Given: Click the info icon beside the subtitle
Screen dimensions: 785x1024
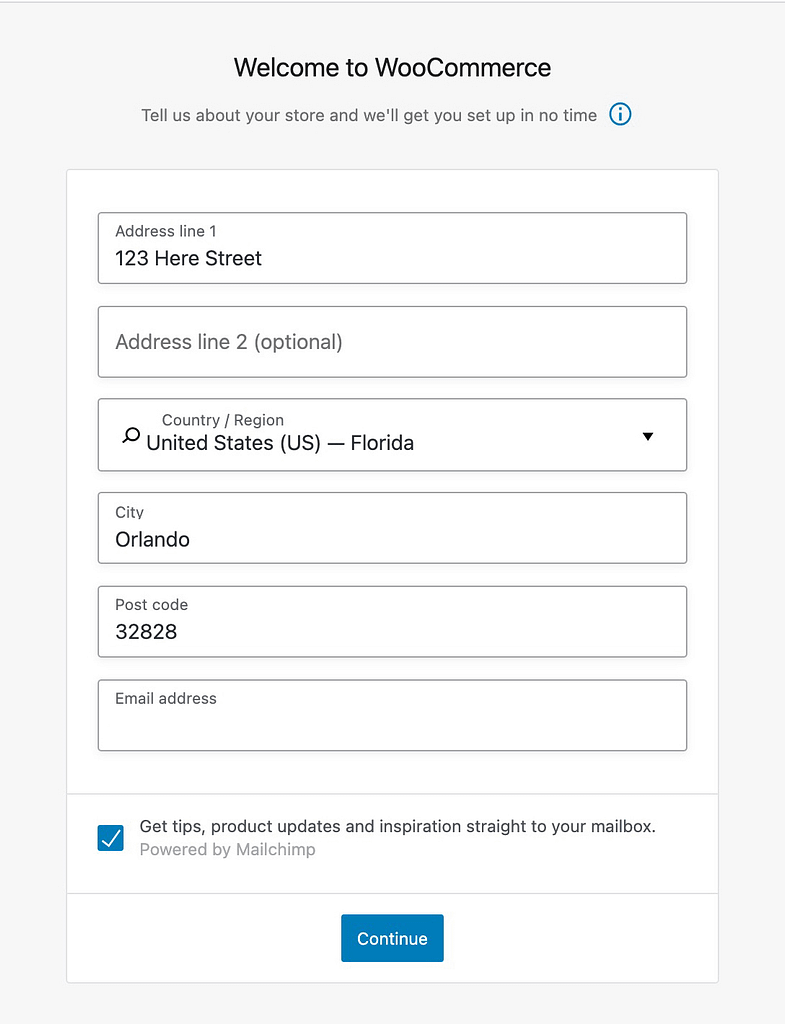Looking at the screenshot, I should [620, 115].
